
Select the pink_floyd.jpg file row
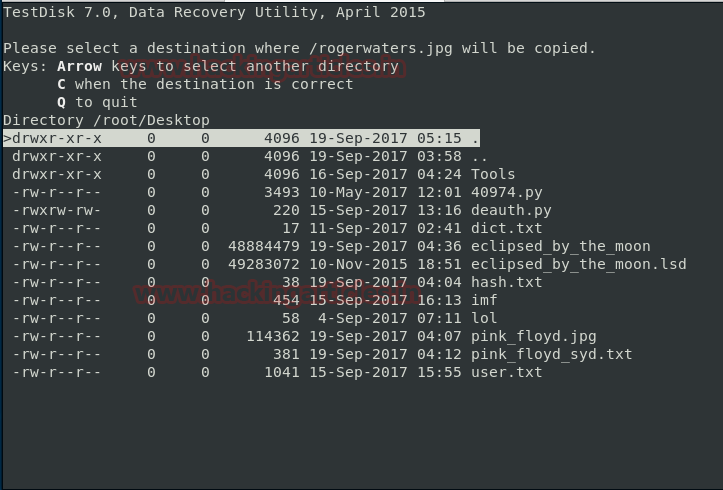[304, 336]
